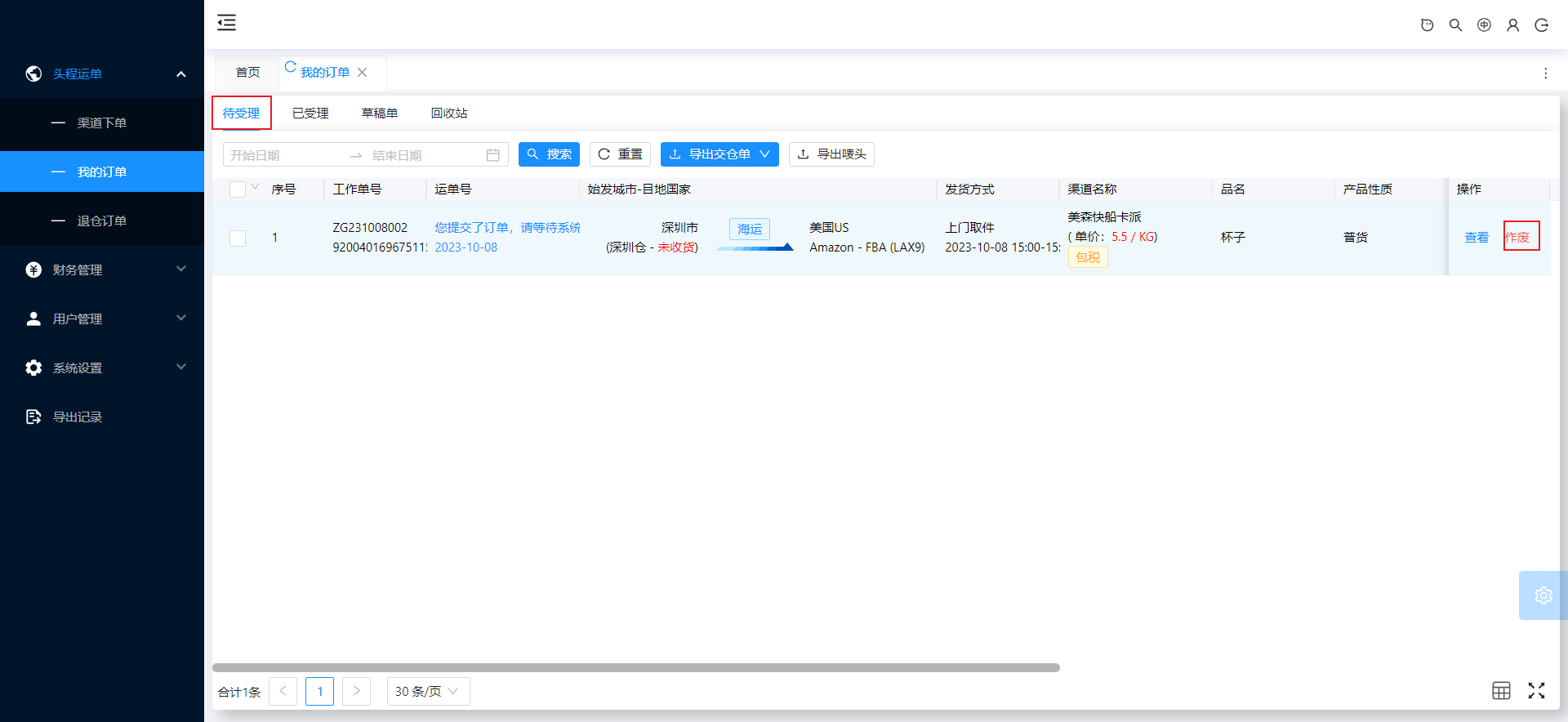The width and height of the screenshot is (1568, 722).
Task: Click the globe language icon in the top bar
Action: pos(1484,25)
